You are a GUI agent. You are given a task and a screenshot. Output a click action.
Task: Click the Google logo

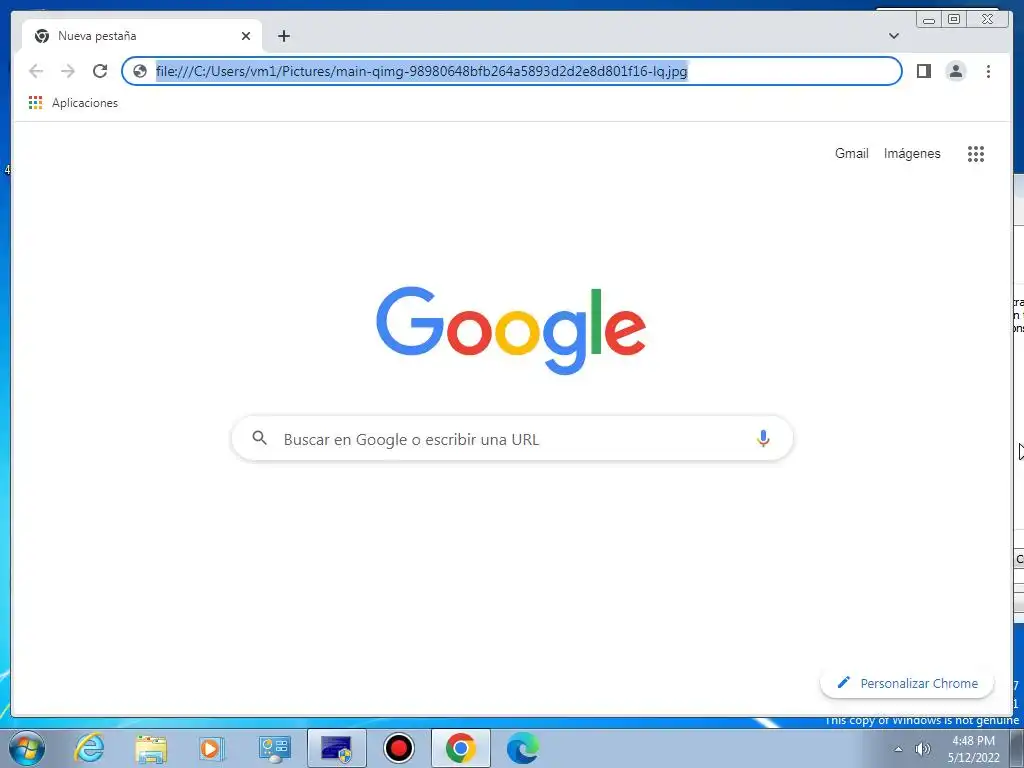[511, 330]
